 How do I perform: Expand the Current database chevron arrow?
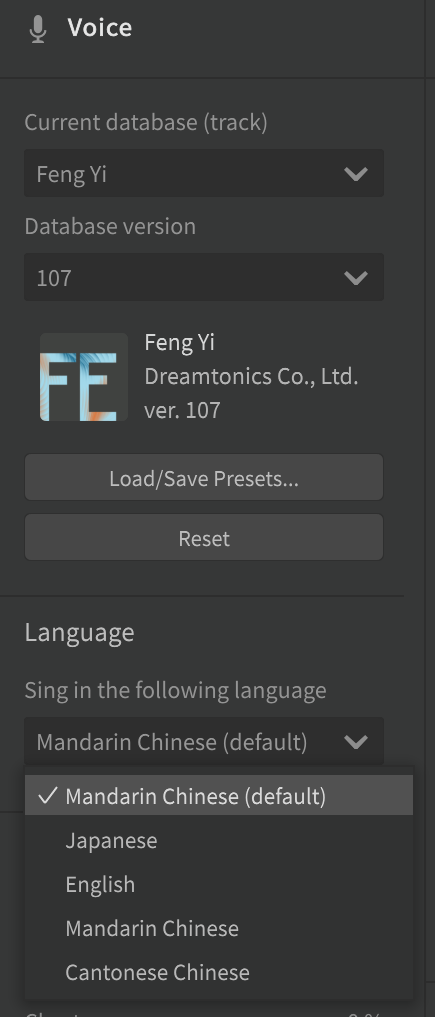pyautogui.click(x=356, y=174)
